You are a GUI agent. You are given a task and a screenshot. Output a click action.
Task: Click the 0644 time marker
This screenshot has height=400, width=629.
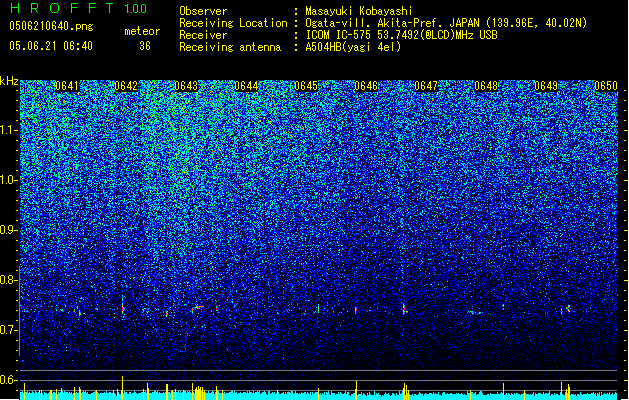[246, 86]
